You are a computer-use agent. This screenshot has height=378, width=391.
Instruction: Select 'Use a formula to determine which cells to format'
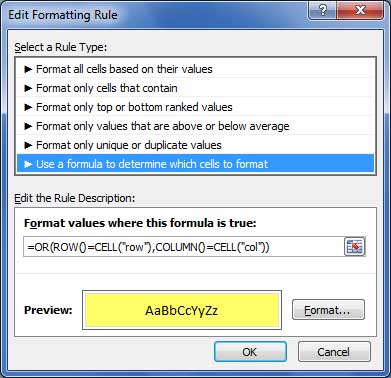pos(195,164)
